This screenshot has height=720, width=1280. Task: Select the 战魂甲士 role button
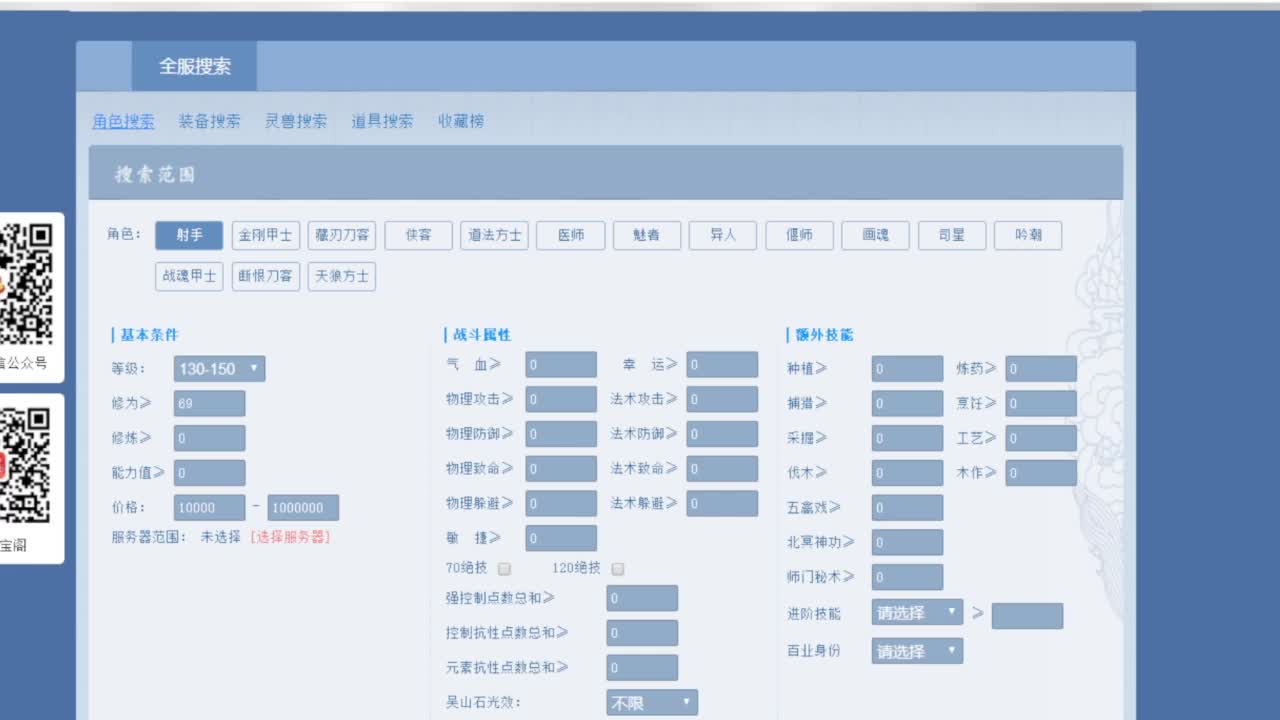pos(189,276)
